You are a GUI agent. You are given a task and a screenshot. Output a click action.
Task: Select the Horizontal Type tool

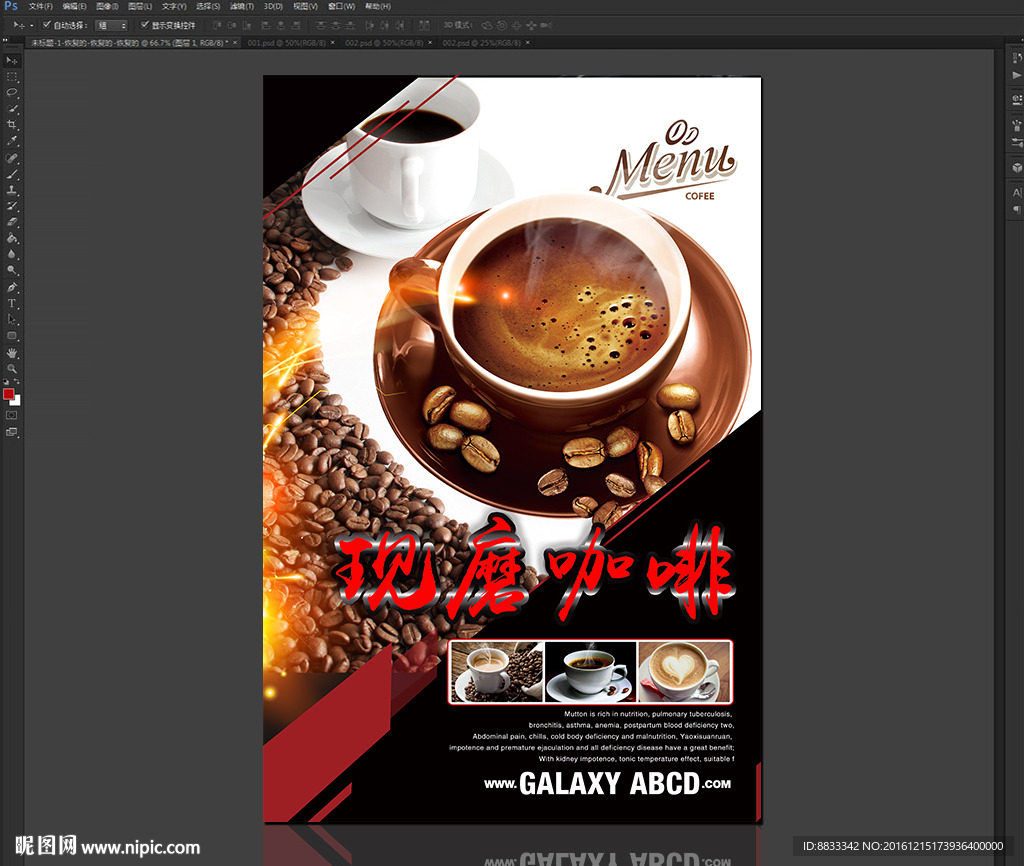pos(12,303)
